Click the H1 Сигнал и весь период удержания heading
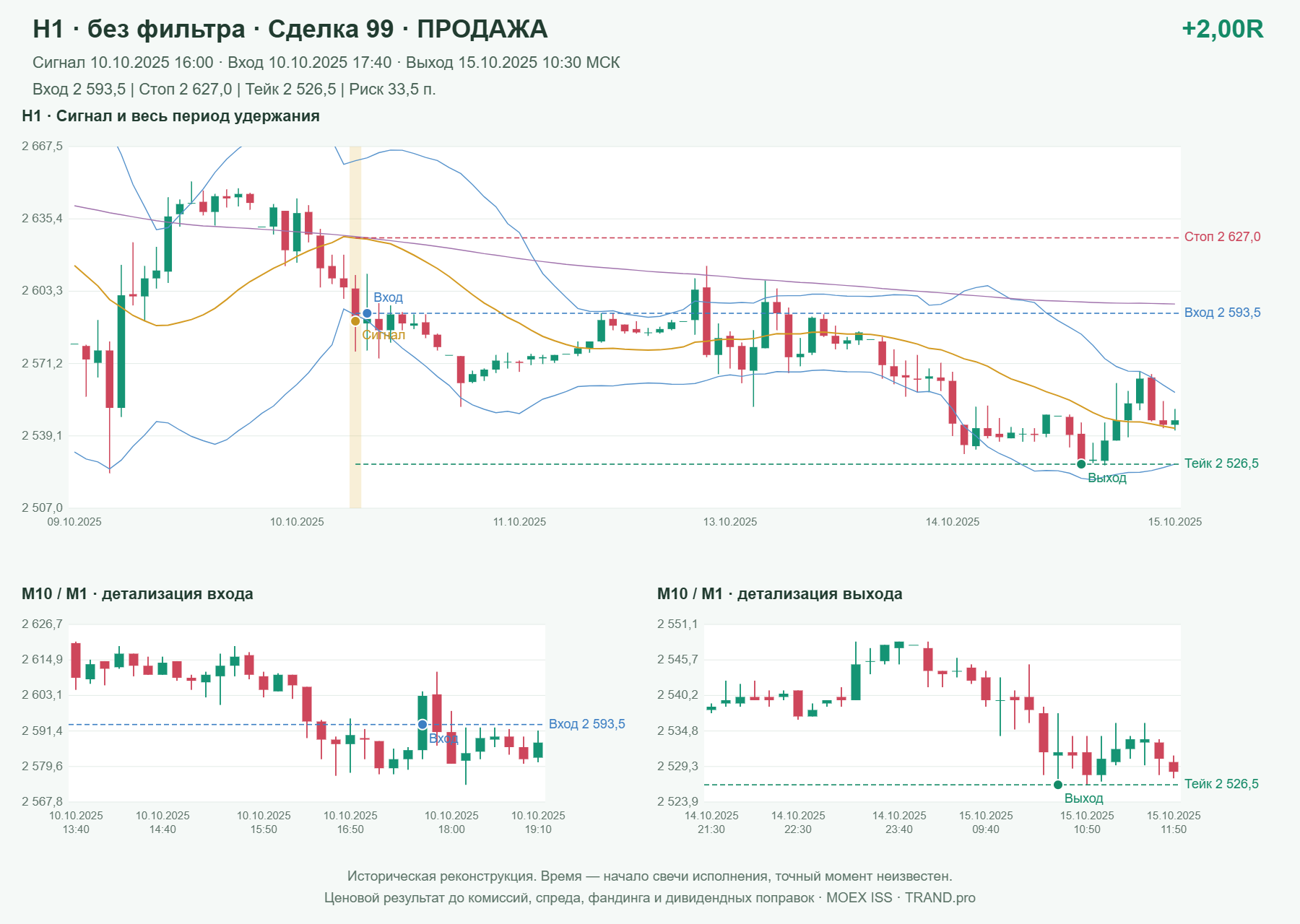Viewport: 1300px width, 924px height. tap(170, 116)
